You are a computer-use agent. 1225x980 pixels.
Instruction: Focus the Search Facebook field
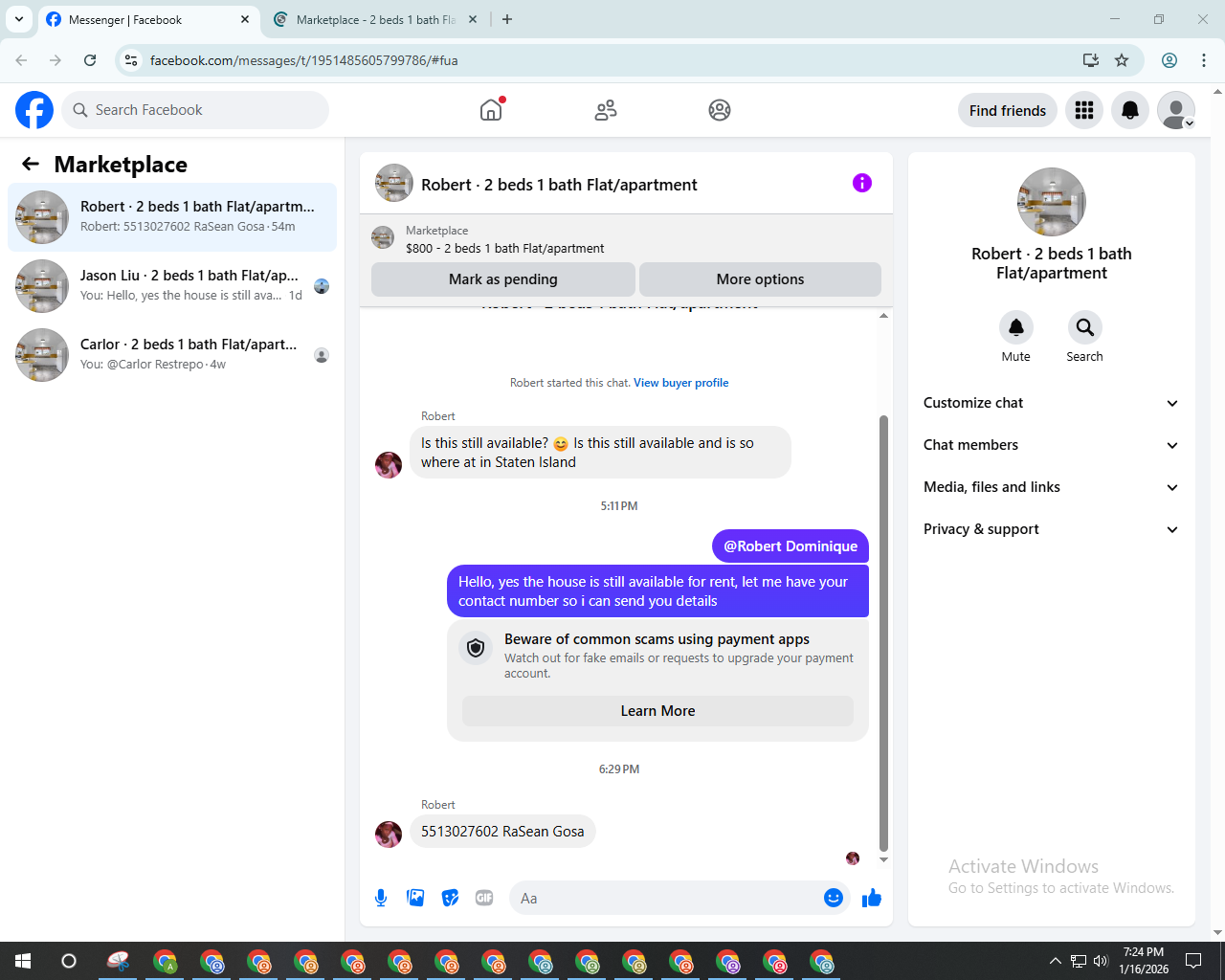tap(195, 110)
